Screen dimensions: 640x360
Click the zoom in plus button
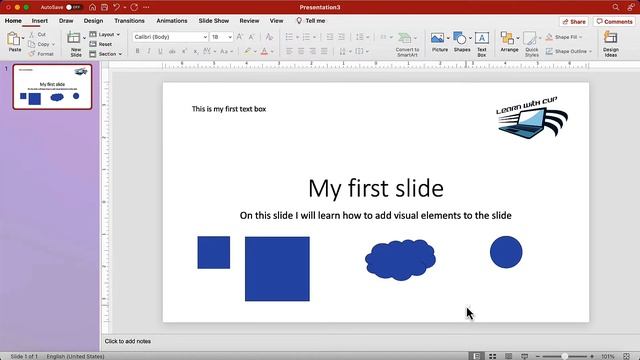[592, 356]
